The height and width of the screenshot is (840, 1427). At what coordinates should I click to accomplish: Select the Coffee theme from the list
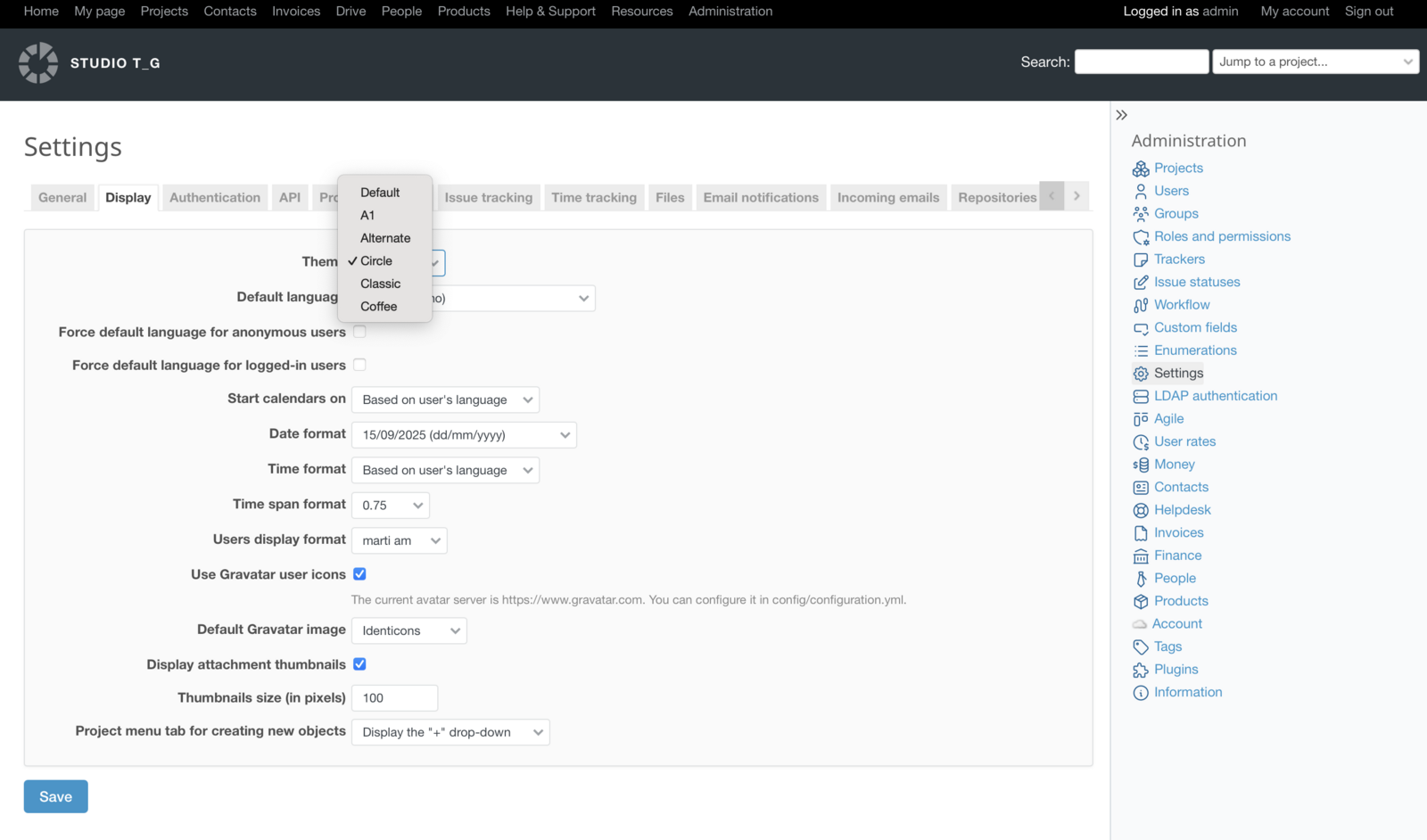pos(378,306)
